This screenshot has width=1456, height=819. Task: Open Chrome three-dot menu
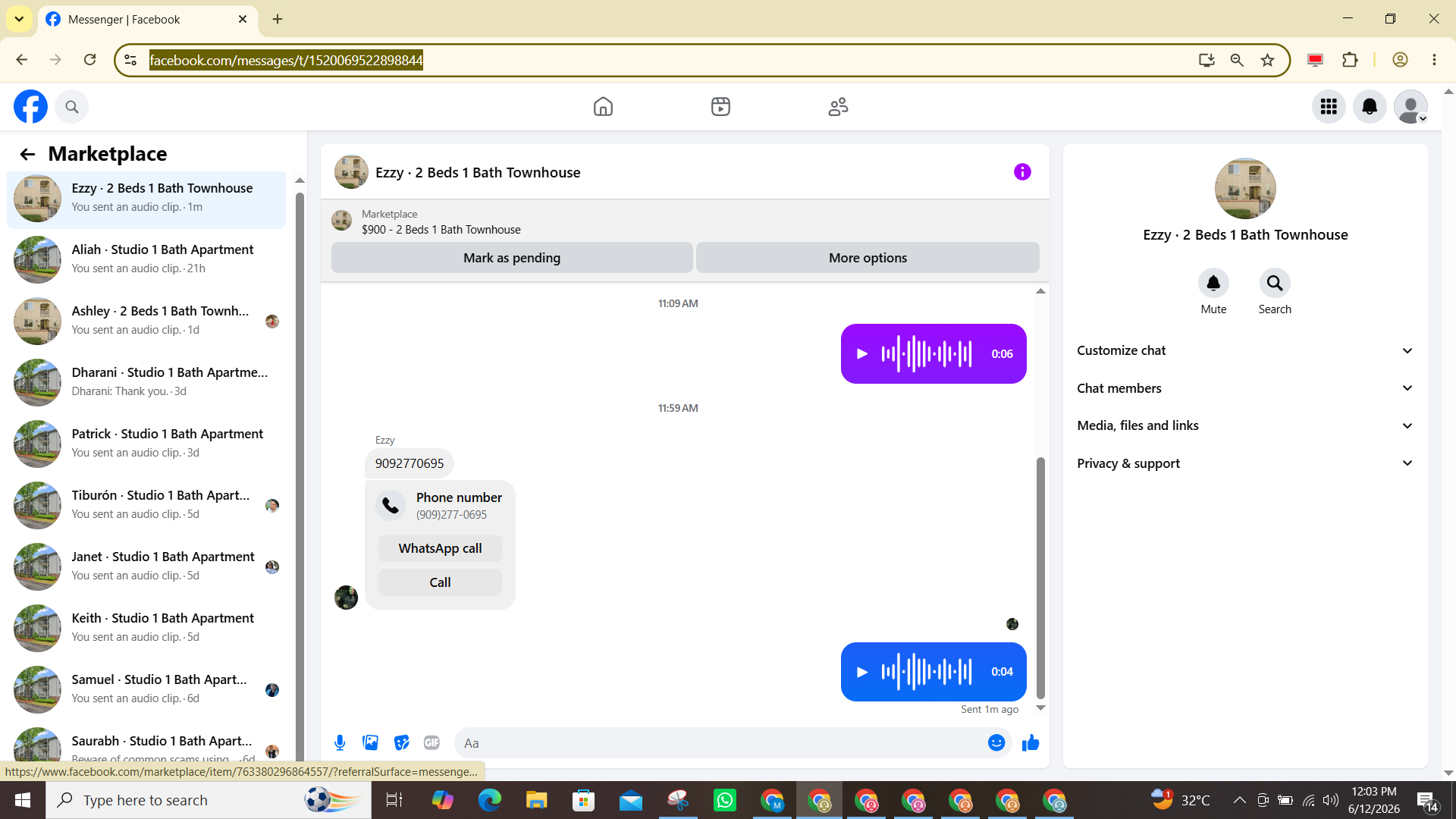pyautogui.click(x=1434, y=60)
